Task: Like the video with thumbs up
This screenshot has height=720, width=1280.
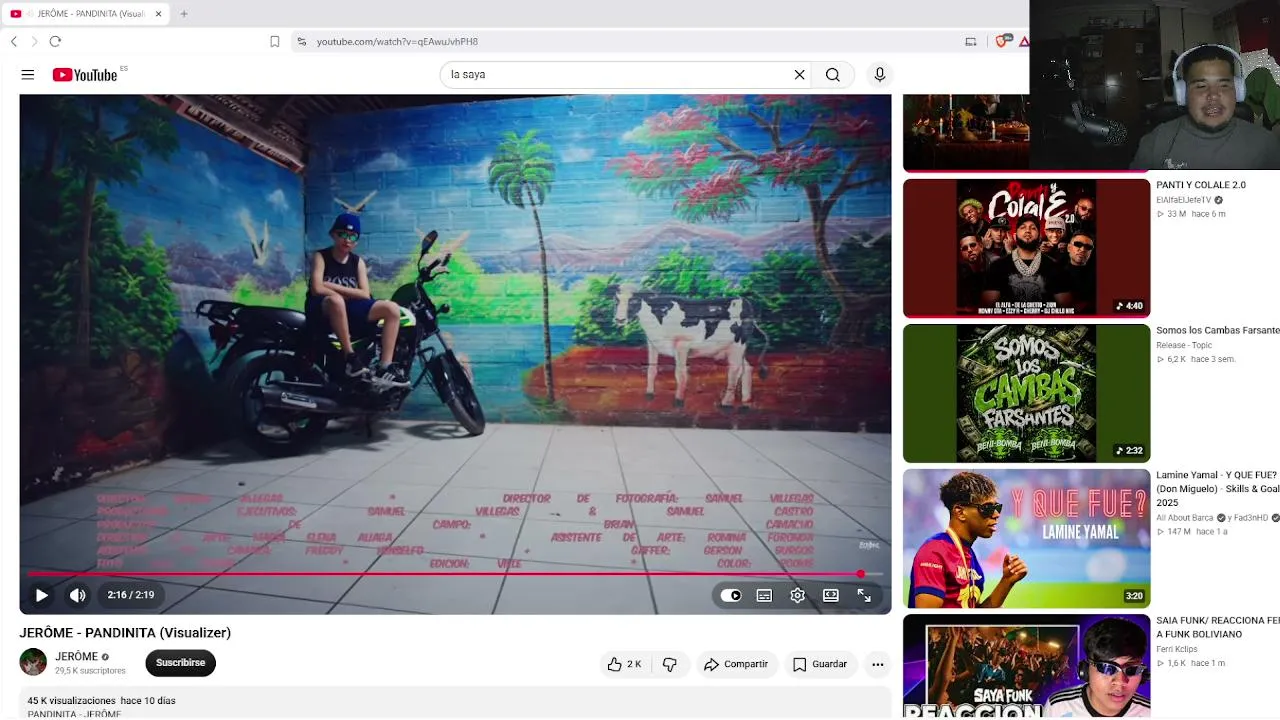Action: [x=624, y=664]
